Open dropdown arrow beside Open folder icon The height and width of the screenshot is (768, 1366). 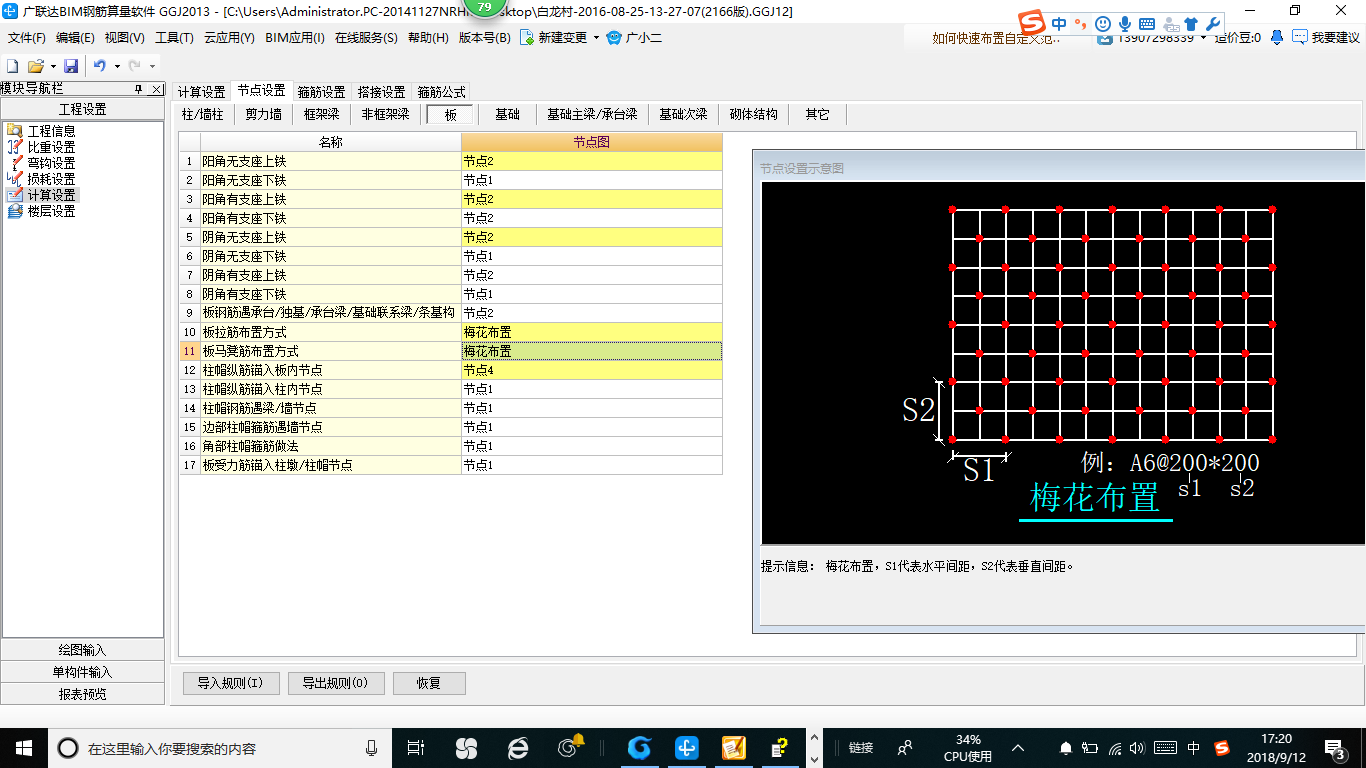52,67
